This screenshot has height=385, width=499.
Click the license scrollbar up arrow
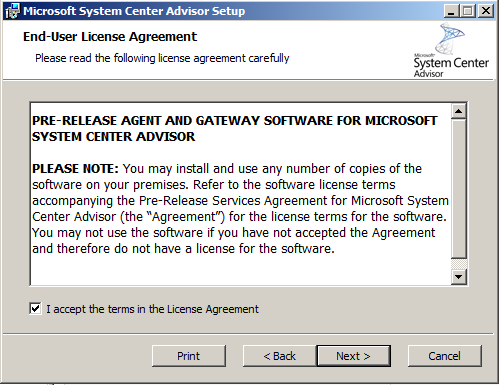(x=459, y=111)
